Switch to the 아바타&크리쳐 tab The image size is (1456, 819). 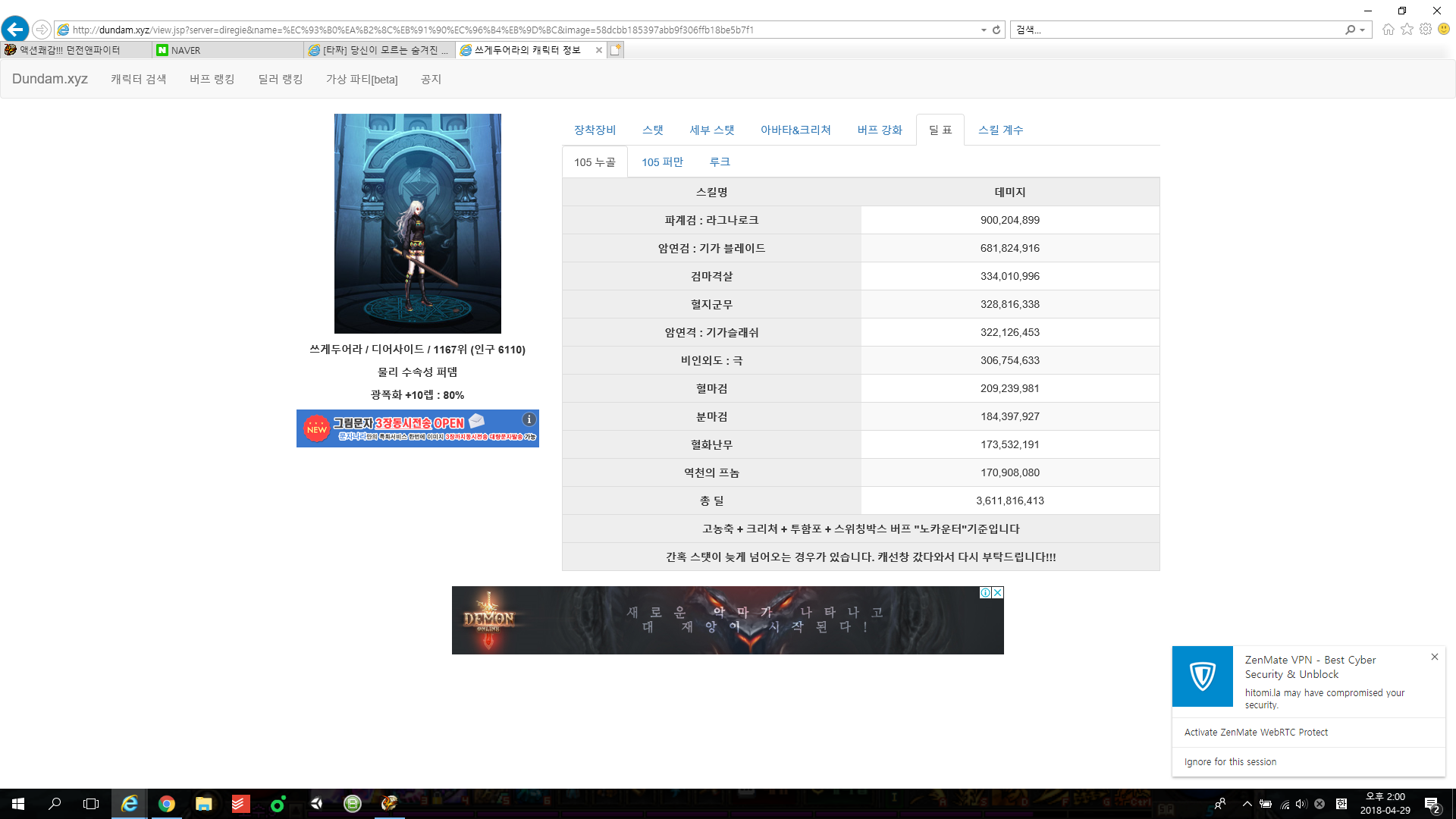pos(796,130)
